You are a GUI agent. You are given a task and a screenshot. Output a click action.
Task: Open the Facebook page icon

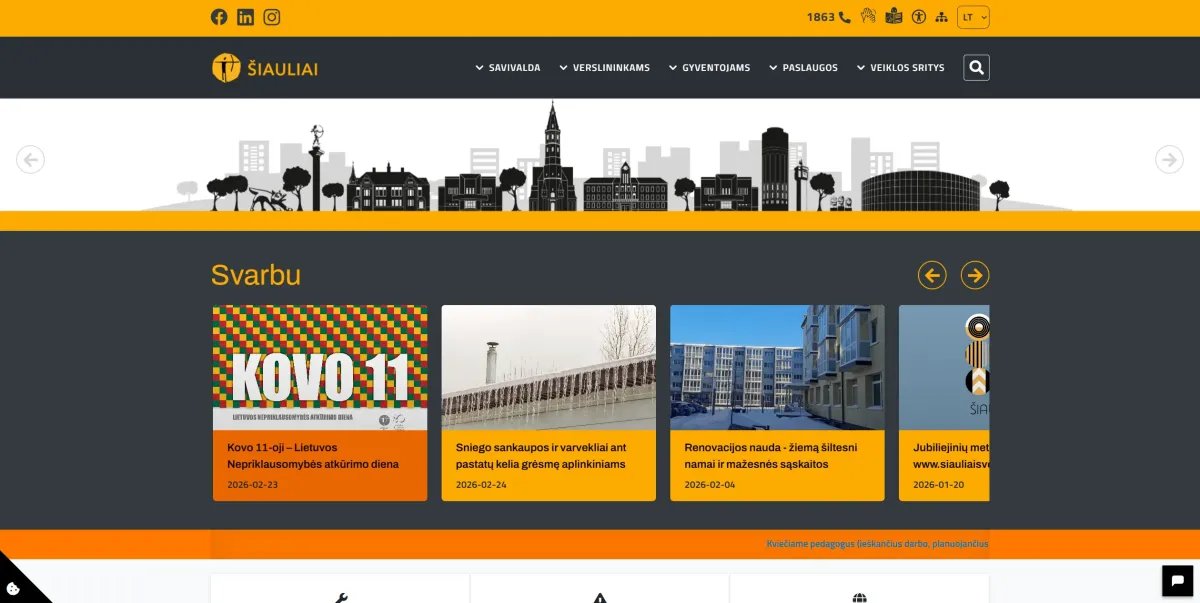pos(219,17)
